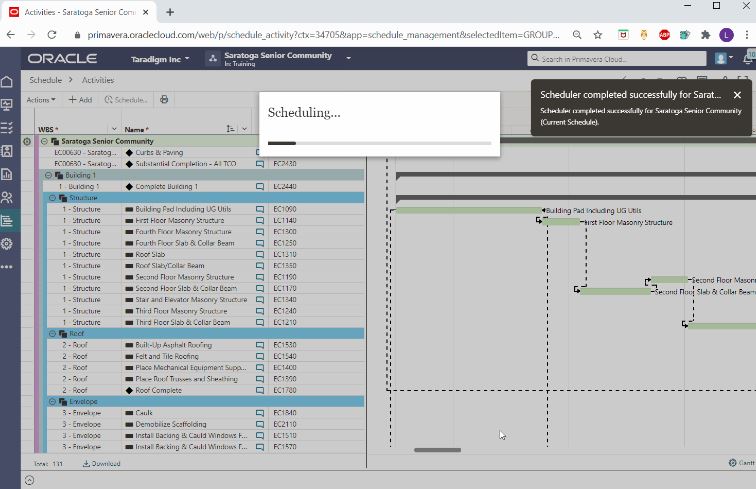The height and width of the screenshot is (489, 756).
Task: Go to Schedule breadcrumb link
Action: pyautogui.click(x=45, y=80)
